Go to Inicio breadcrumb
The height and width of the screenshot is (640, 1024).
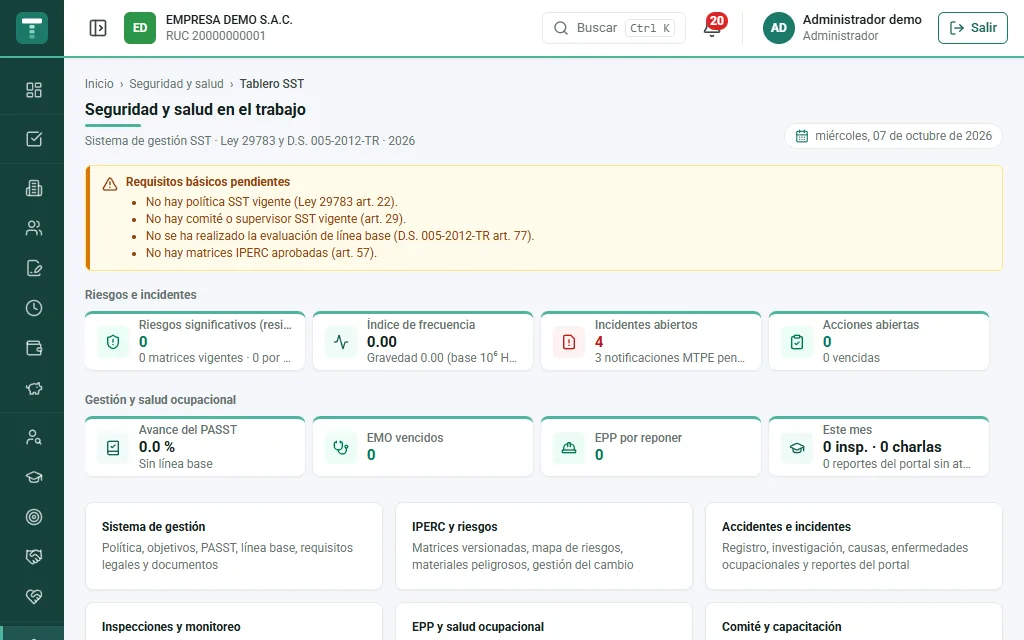pos(99,84)
